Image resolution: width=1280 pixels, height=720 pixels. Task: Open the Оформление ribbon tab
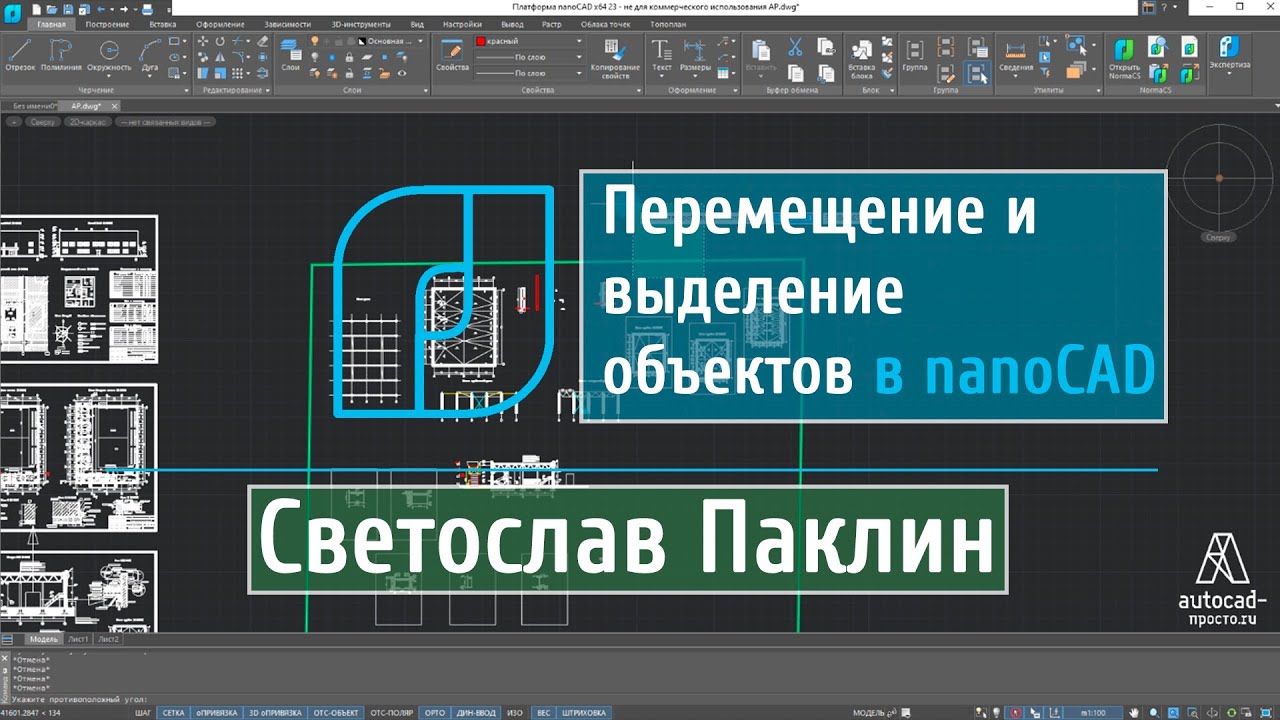220,23
